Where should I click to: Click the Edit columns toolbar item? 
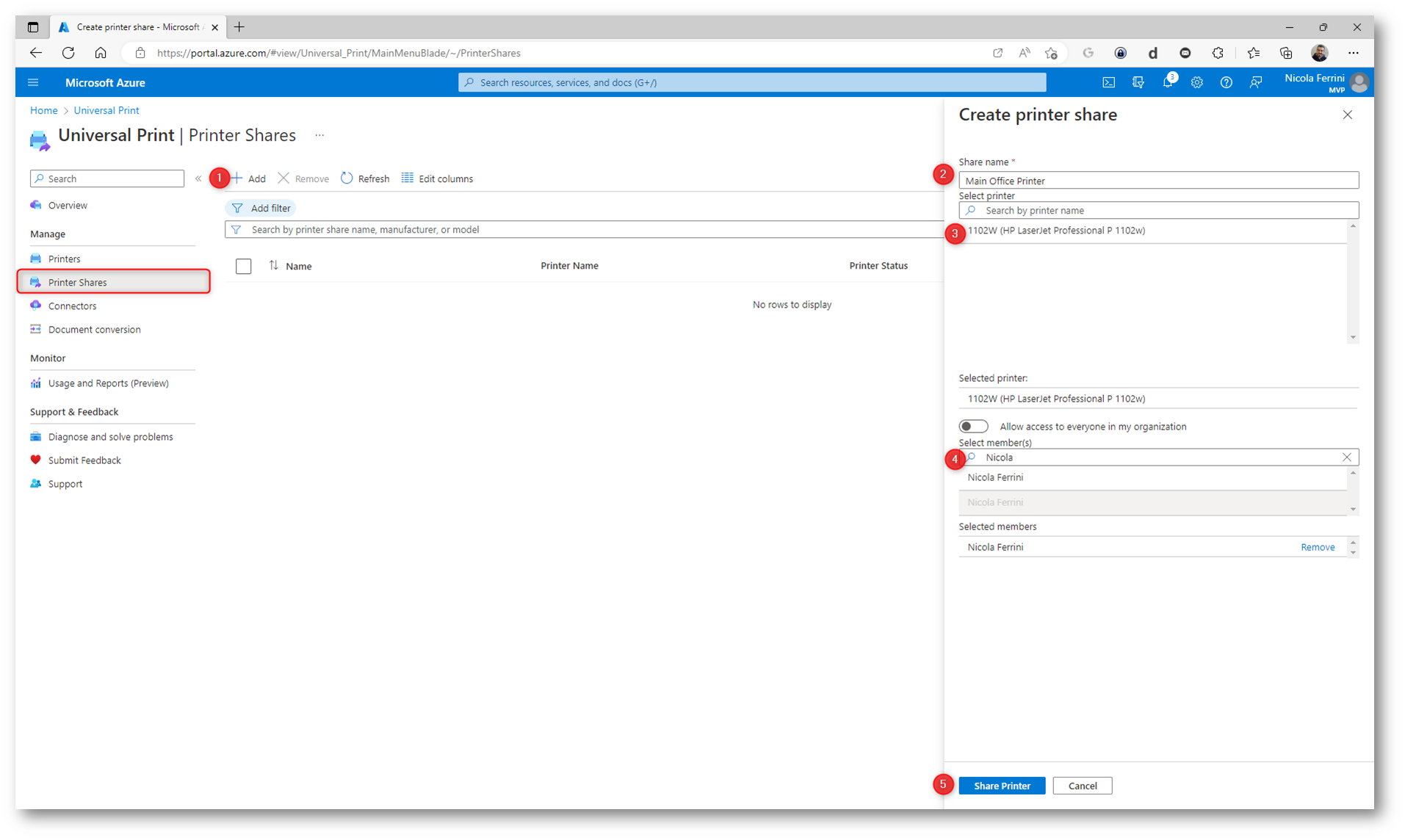(437, 178)
